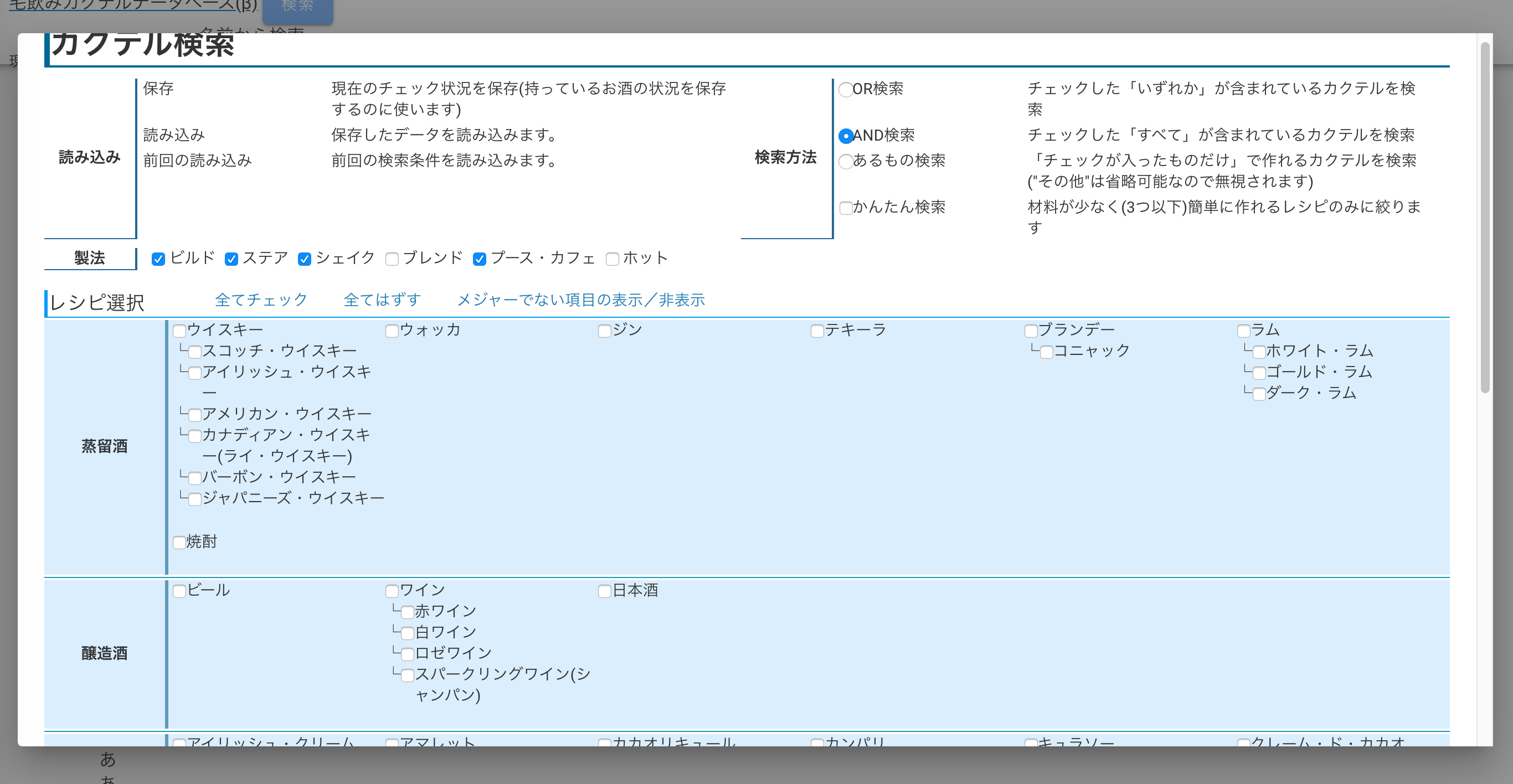Tick the コニャック sub-item checkbox

pos(1046,352)
